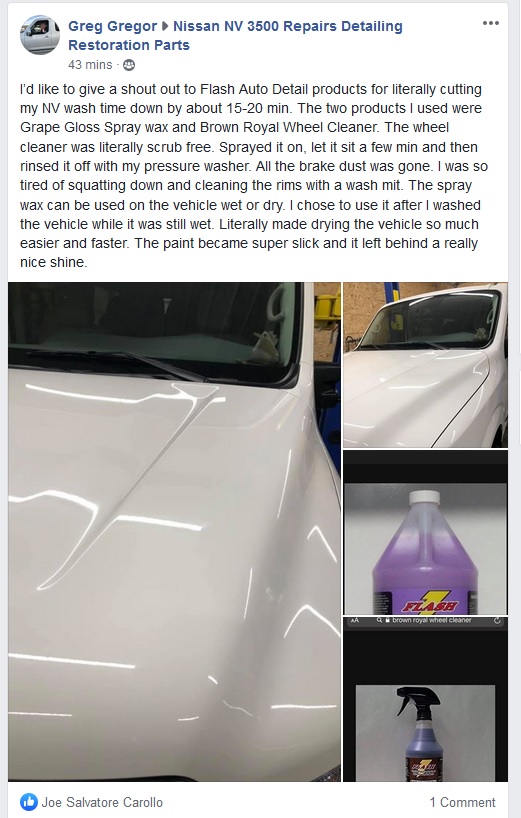Open the 43 mins timestamp link

tap(90, 65)
